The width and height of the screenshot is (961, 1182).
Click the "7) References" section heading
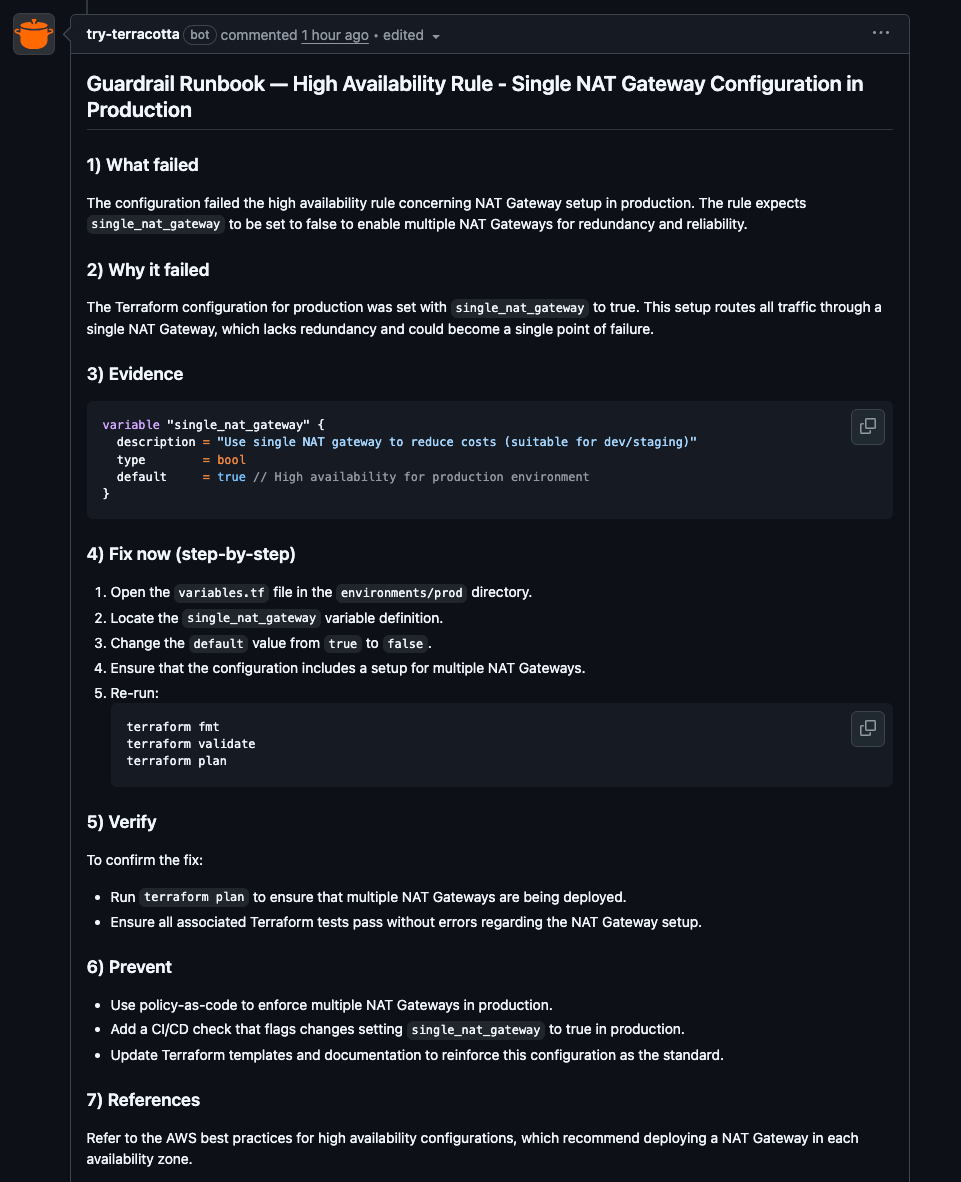tap(143, 1100)
